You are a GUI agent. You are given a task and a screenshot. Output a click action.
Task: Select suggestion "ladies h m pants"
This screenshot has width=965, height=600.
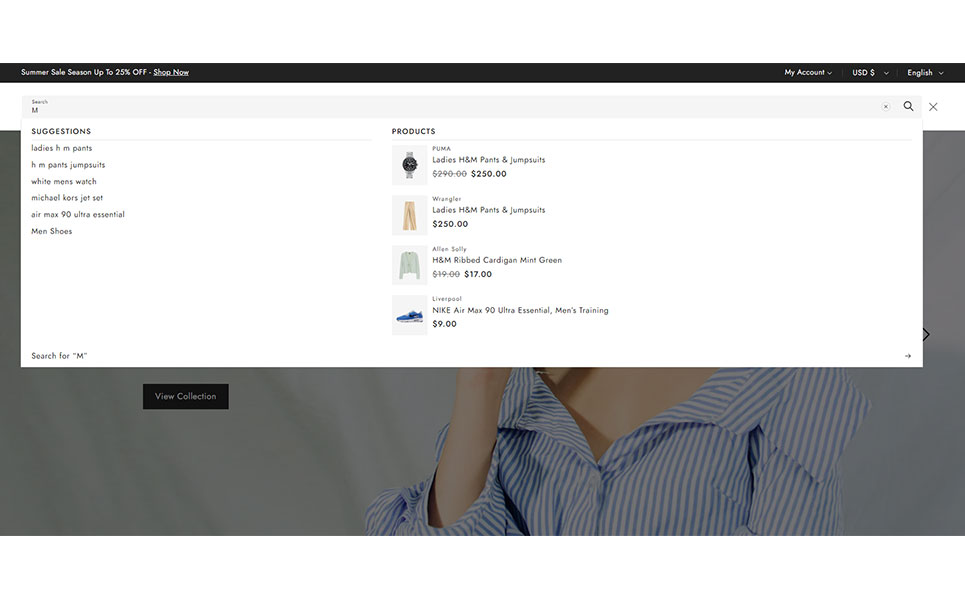[62, 148]
